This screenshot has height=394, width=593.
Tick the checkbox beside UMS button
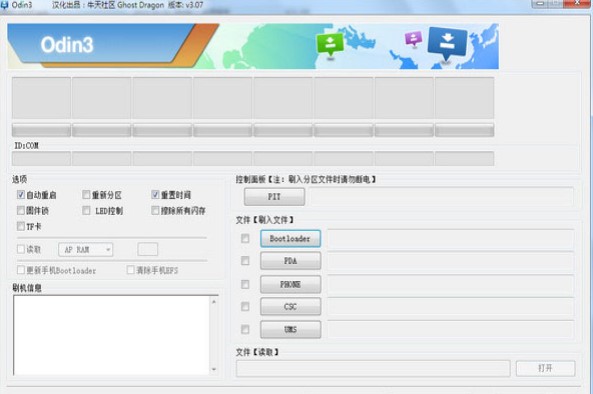(245, 329)
